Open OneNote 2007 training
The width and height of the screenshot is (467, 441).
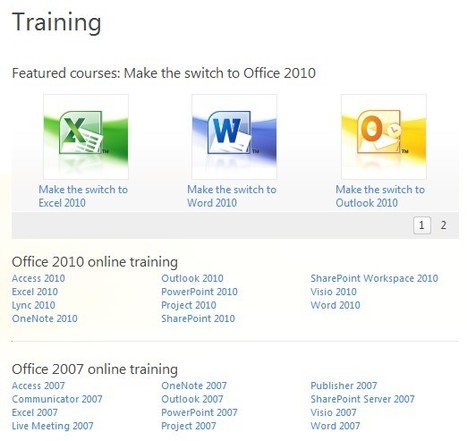pyautogui.click(x=194, y=386)
